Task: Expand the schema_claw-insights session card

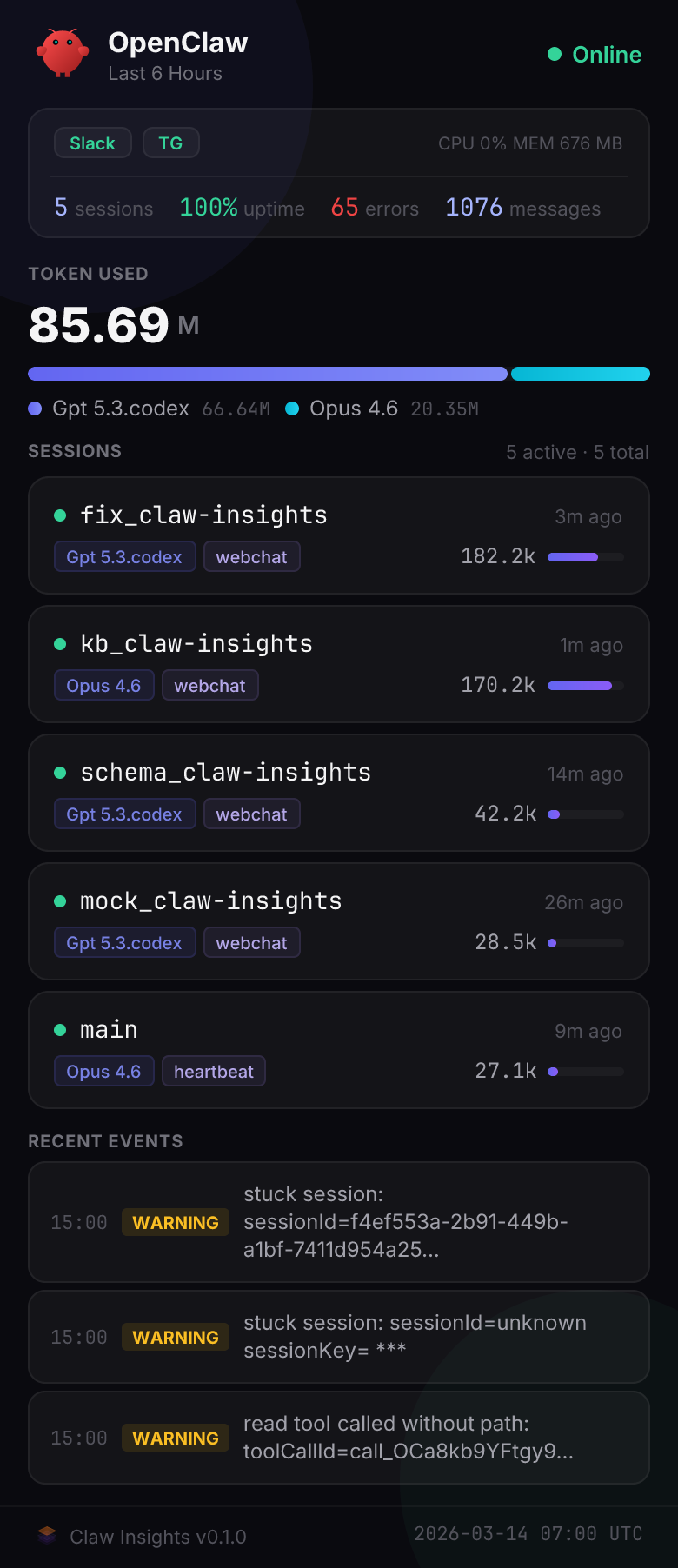Action: coord(339,792)
